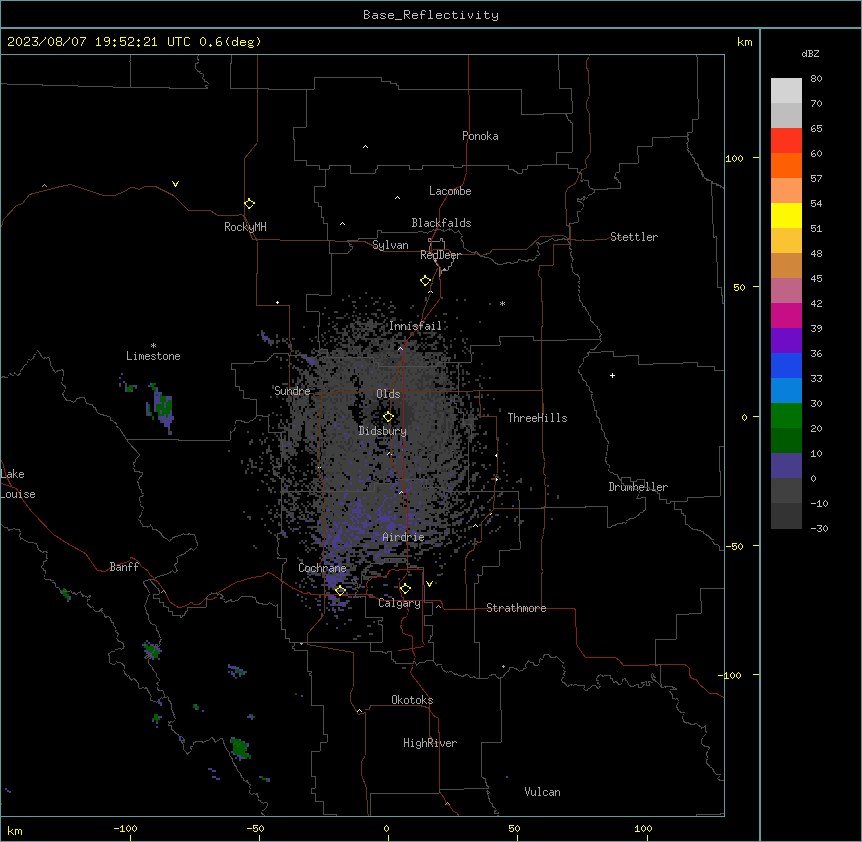The height and width of the screenshot is (842, 862).
Task: Select the bright yellow swatch in legend
Action: [786, 215]
